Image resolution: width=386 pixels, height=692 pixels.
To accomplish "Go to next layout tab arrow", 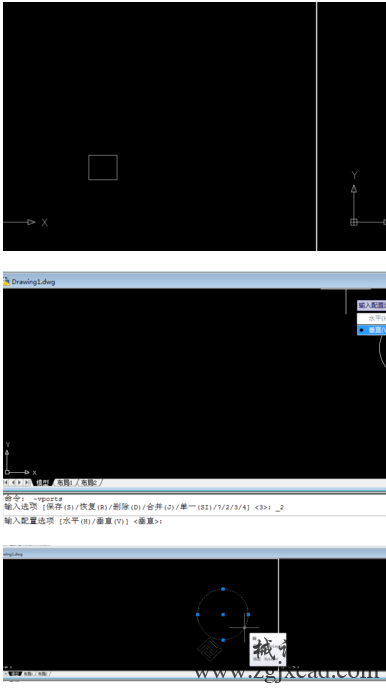I will [x=20, y=483].
